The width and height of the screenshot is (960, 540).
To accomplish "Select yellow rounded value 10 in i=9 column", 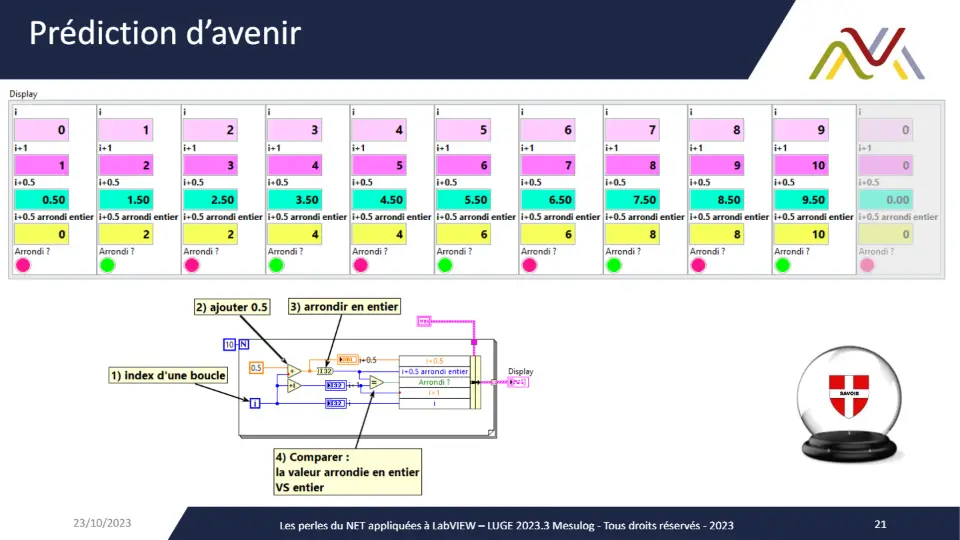I will tap(801, 234).
